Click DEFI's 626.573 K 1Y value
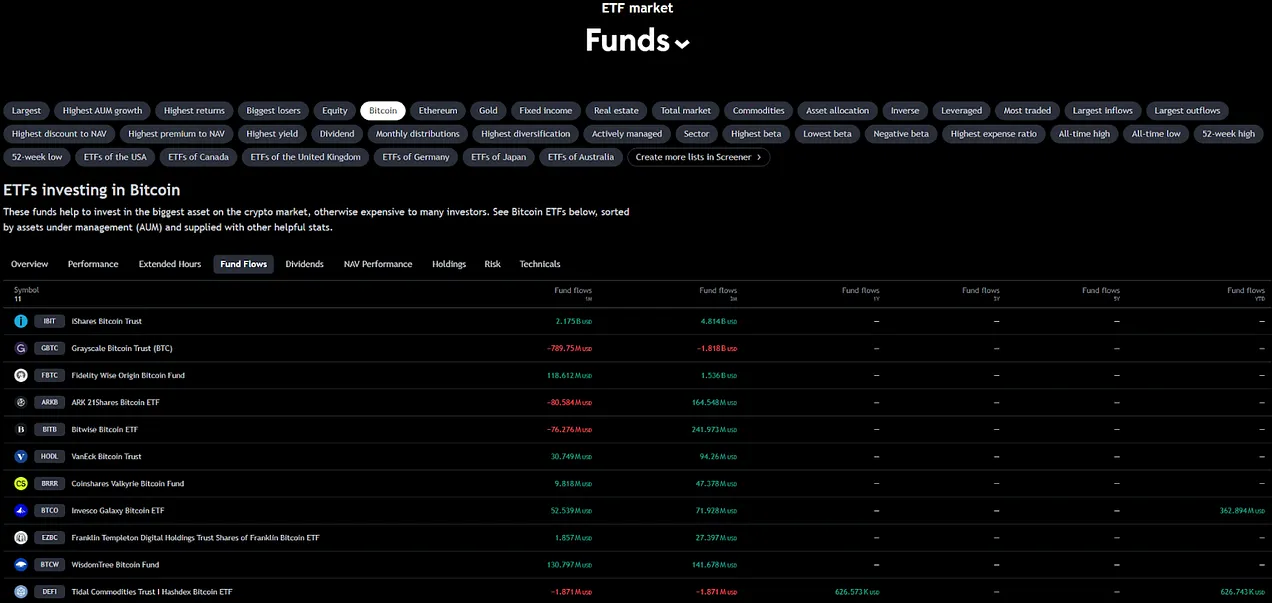Image resolution: width=1272 pixels, height=603 pixels. point(858,591)
